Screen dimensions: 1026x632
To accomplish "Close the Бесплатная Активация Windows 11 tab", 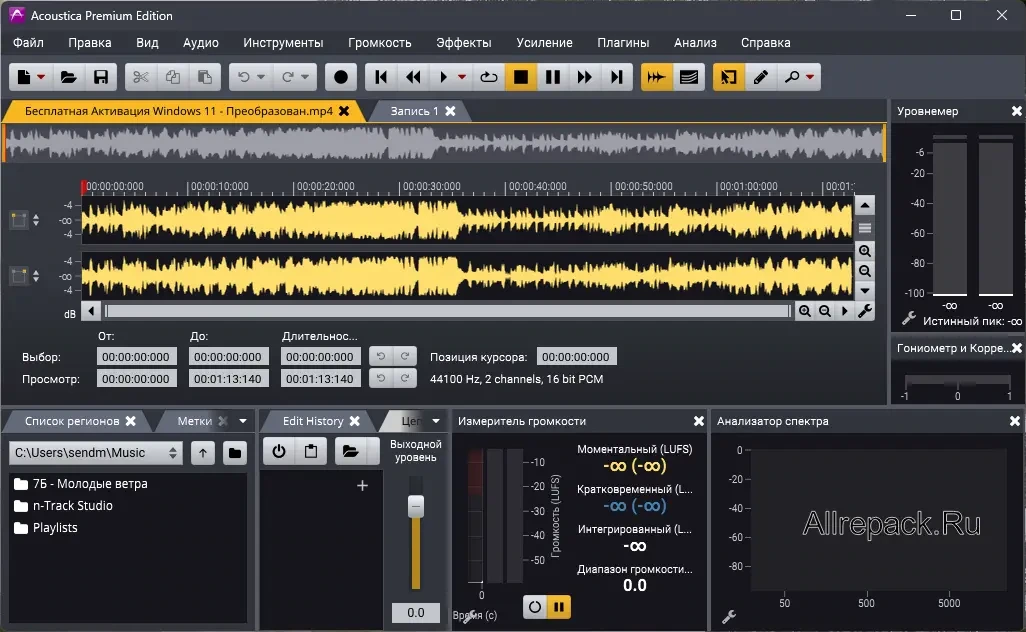I will click(x=344, y=111).
